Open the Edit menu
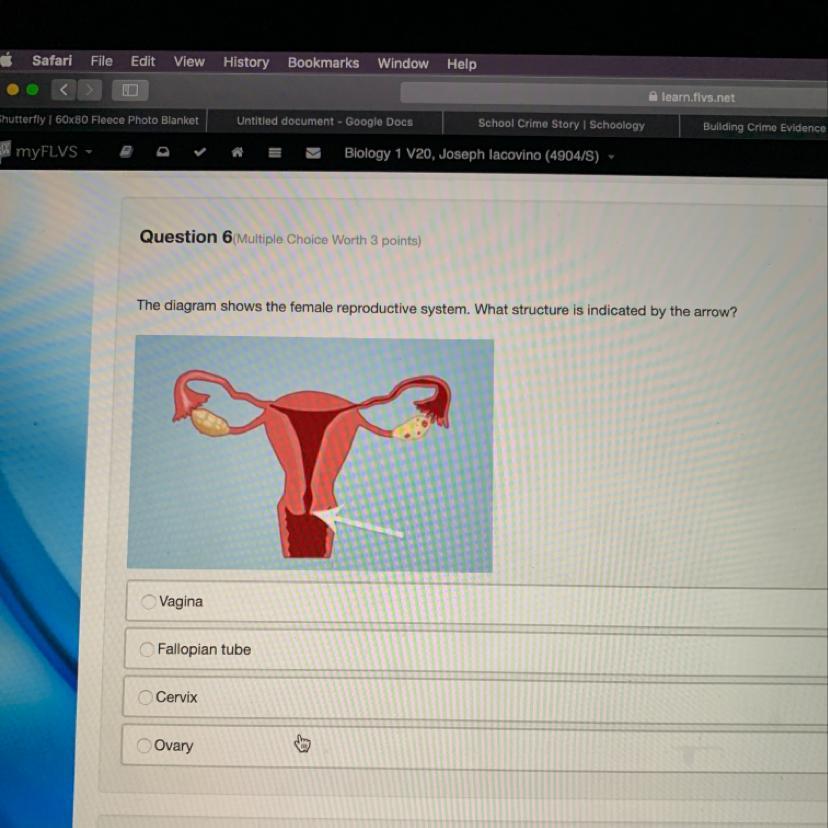This screenshot has width=828, height=828. coord(143,61)
